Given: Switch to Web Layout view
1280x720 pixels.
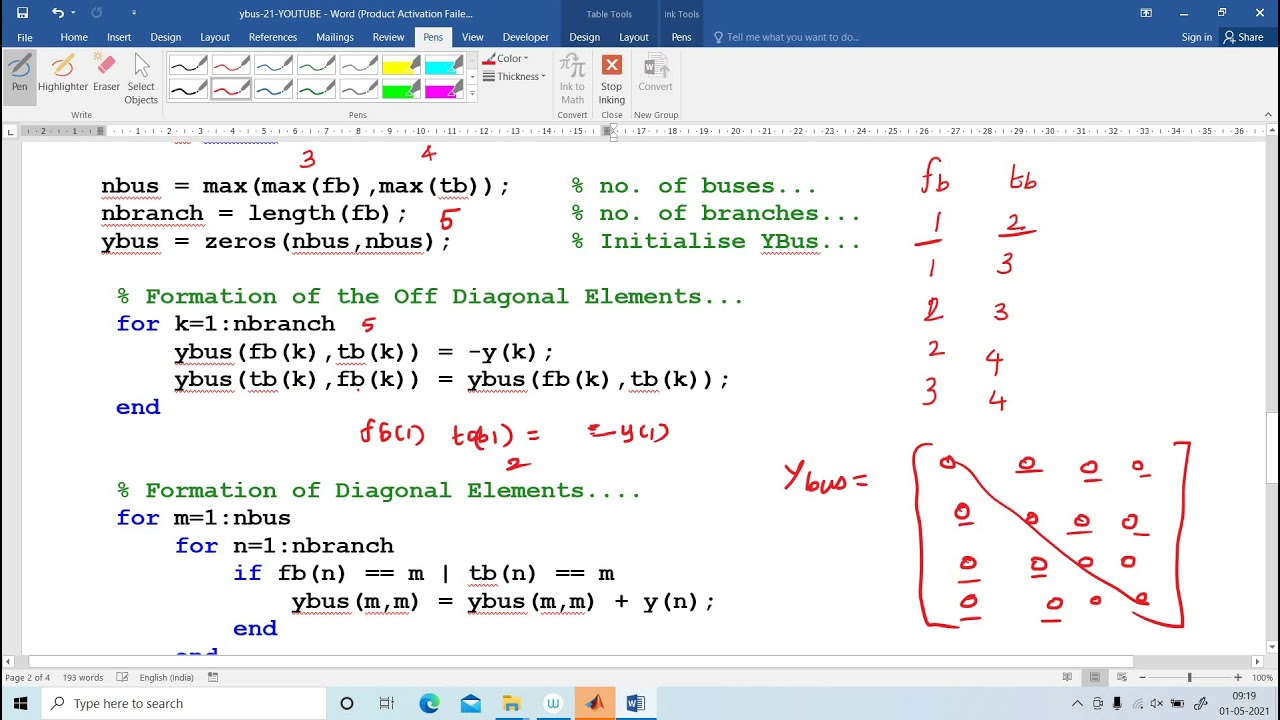Looking at the screenshot, I should pyautogui.click(x=1124, y=677).
